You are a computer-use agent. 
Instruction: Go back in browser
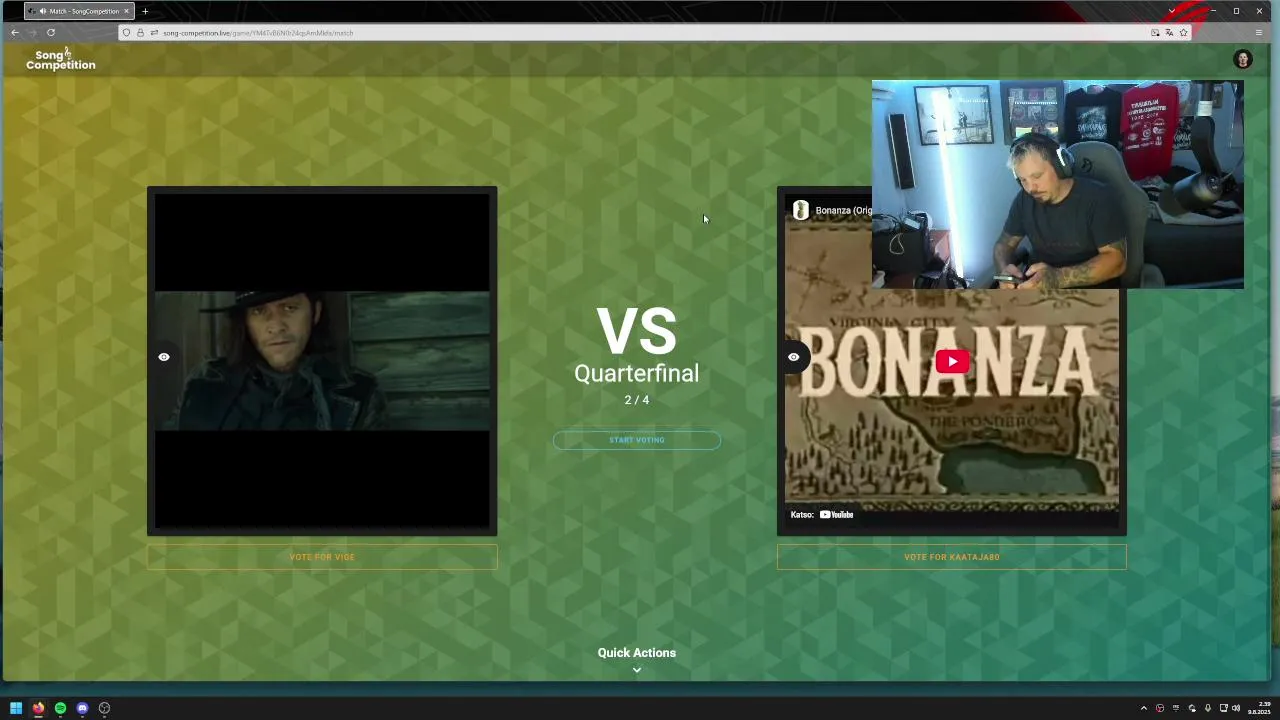(15, 33)
